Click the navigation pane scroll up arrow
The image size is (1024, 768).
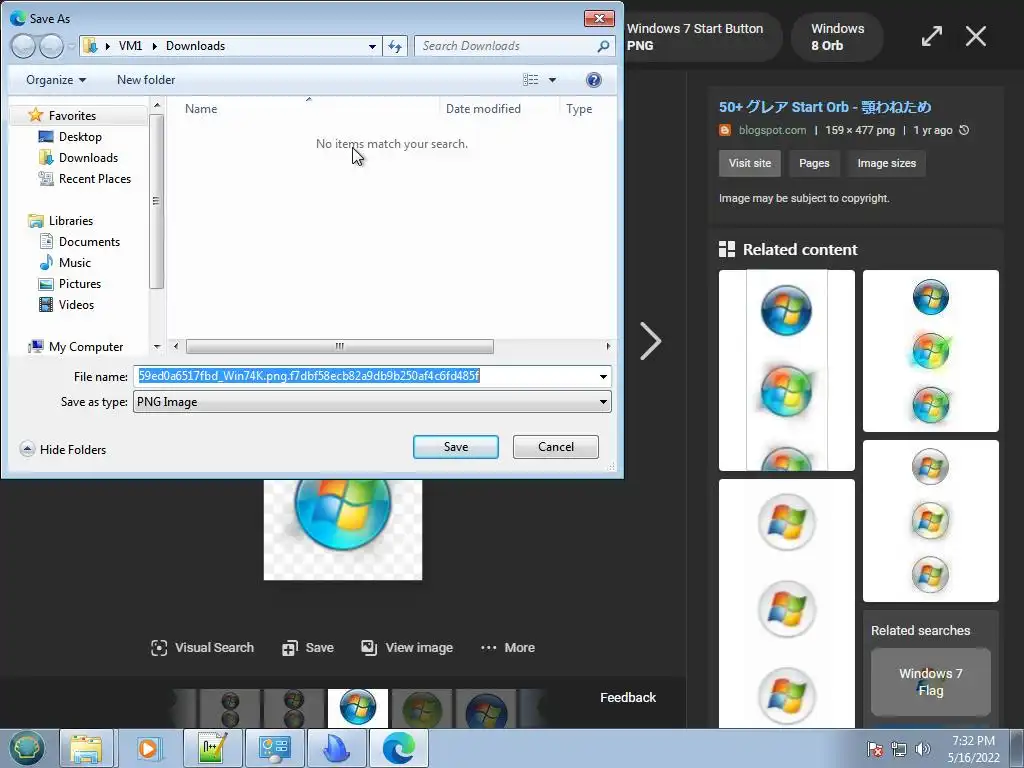tap(157, 104)
